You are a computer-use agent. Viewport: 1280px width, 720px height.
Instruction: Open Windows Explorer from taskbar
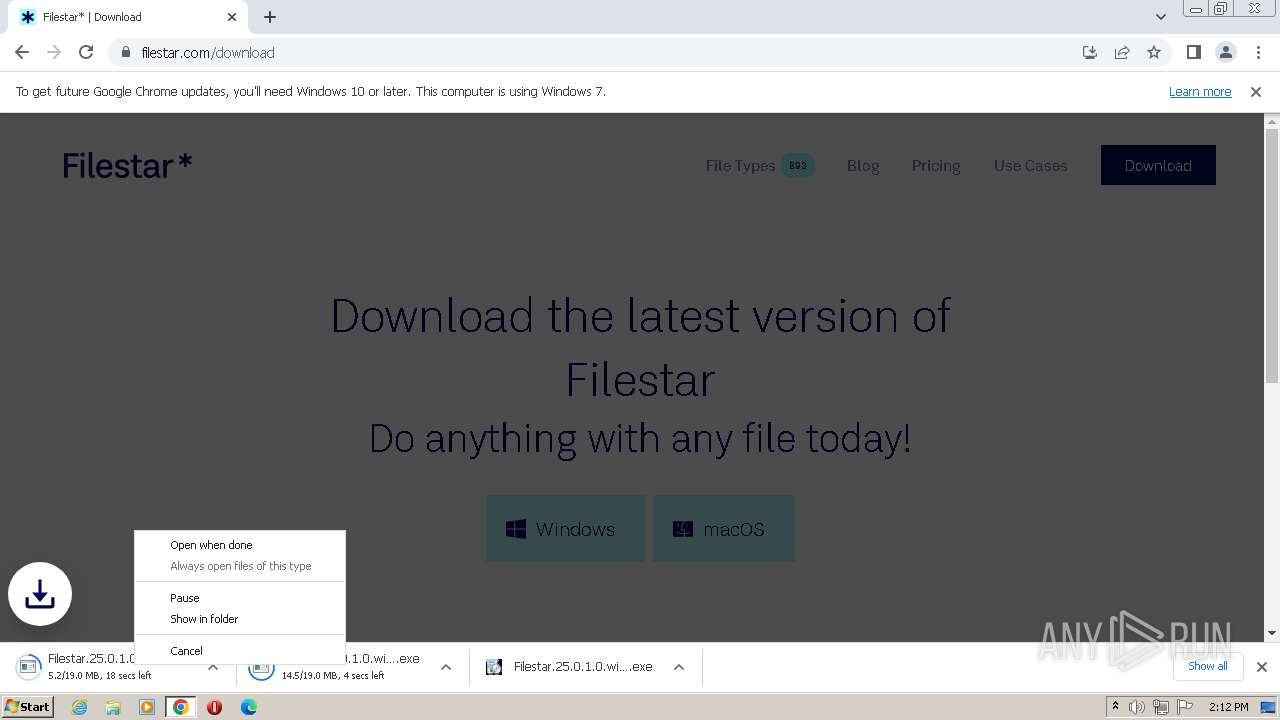tap(113, 707)
